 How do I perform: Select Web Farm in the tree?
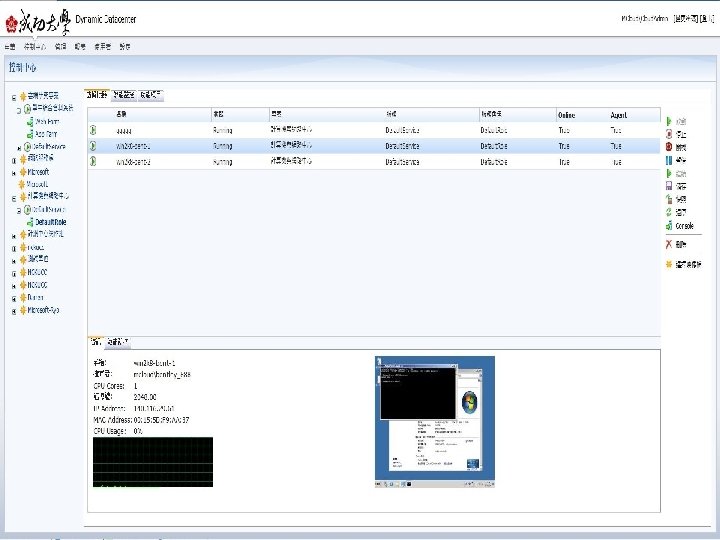click(x=47, y=122)
